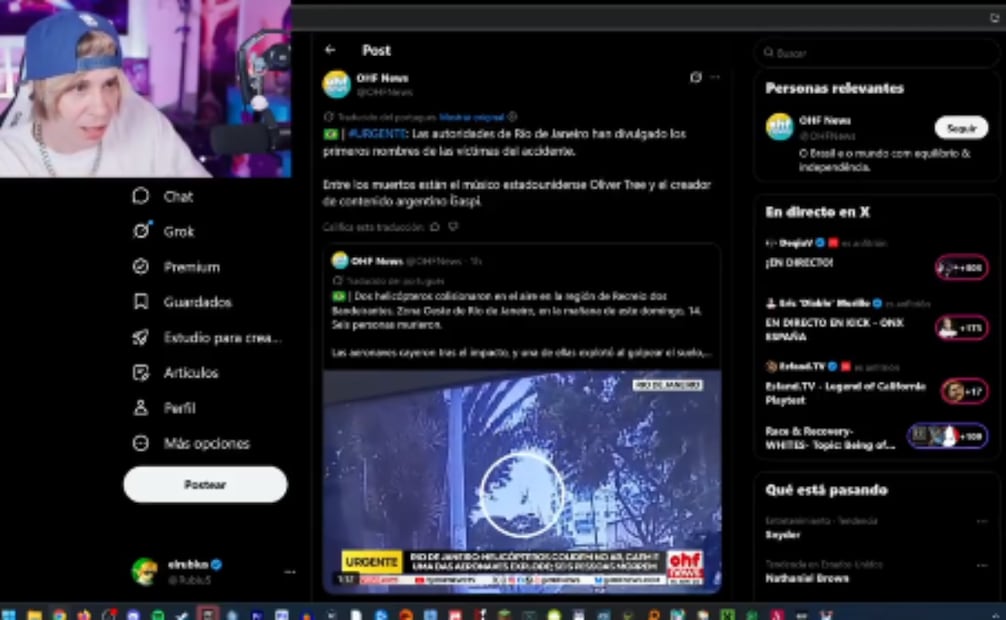Click the #URGENTE hashtag
1006x620 pixels.
tap(377, 133)
